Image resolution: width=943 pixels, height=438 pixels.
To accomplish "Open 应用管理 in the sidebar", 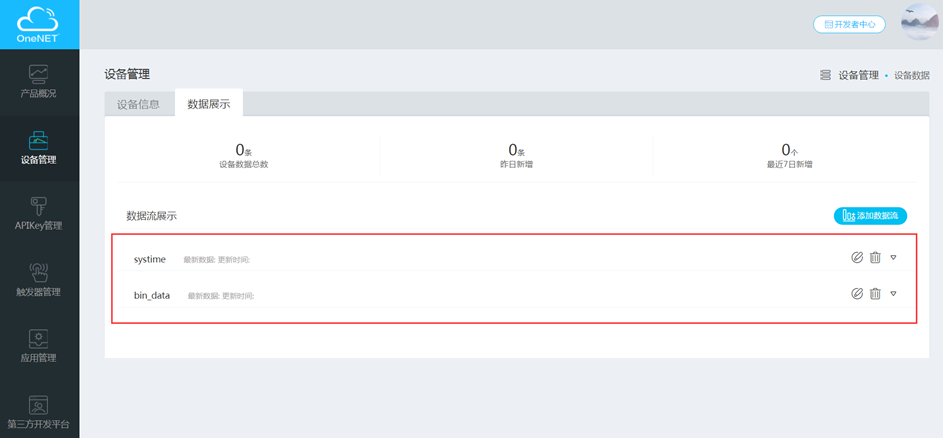I will (x=39, y=345).
